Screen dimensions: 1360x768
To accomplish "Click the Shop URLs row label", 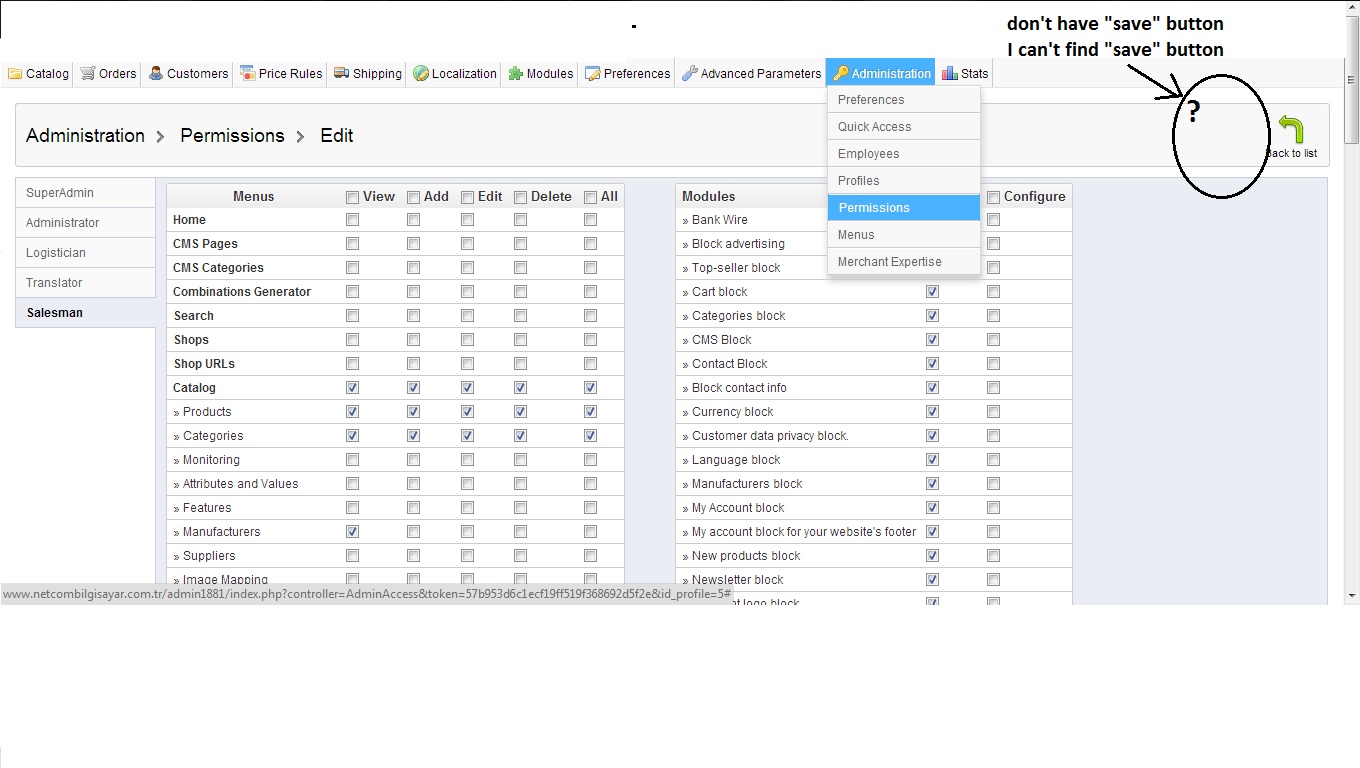I will pyautogui.click(x=204, y=364).
